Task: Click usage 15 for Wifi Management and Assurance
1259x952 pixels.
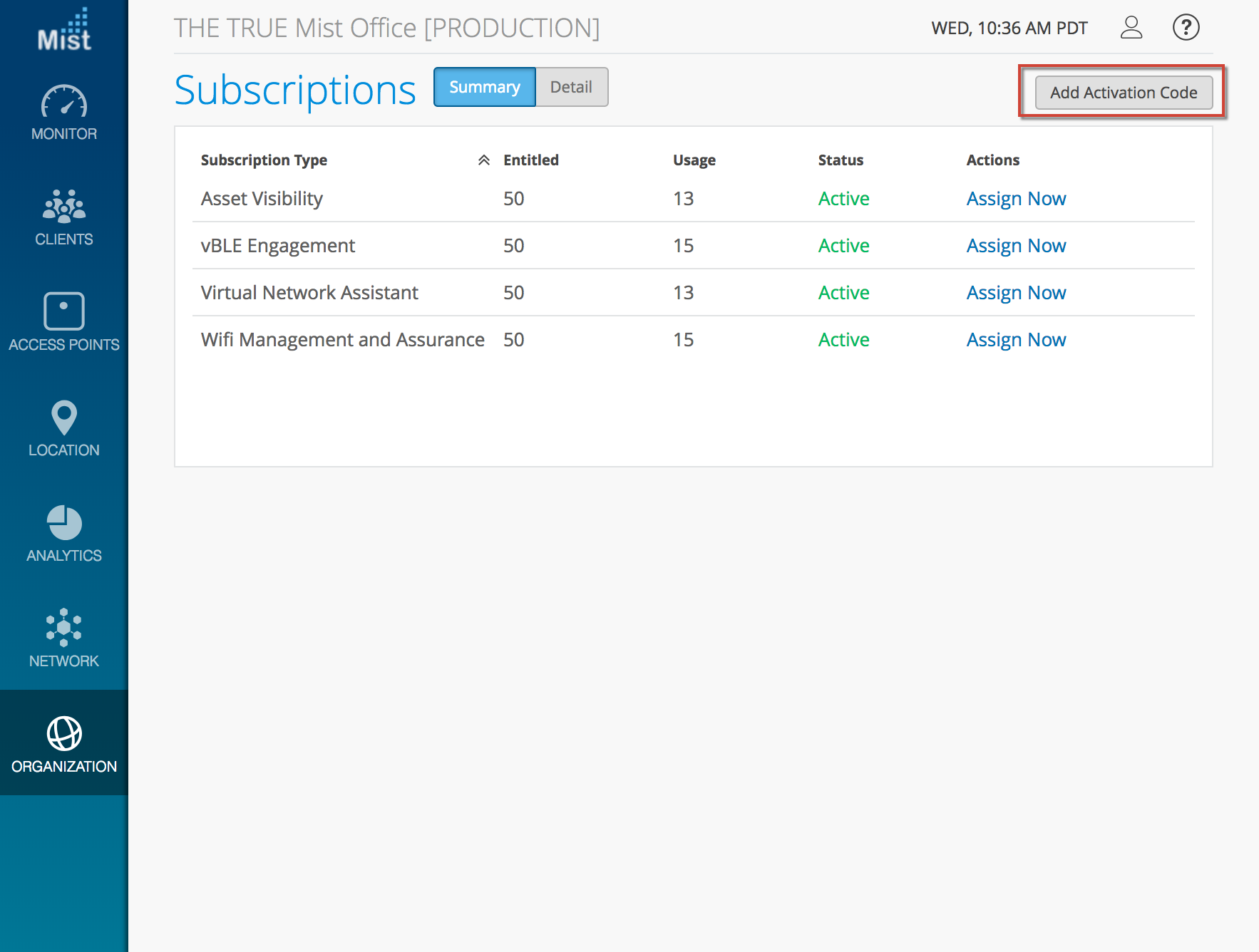Action: pyautogui.click(x=684, y=340)
